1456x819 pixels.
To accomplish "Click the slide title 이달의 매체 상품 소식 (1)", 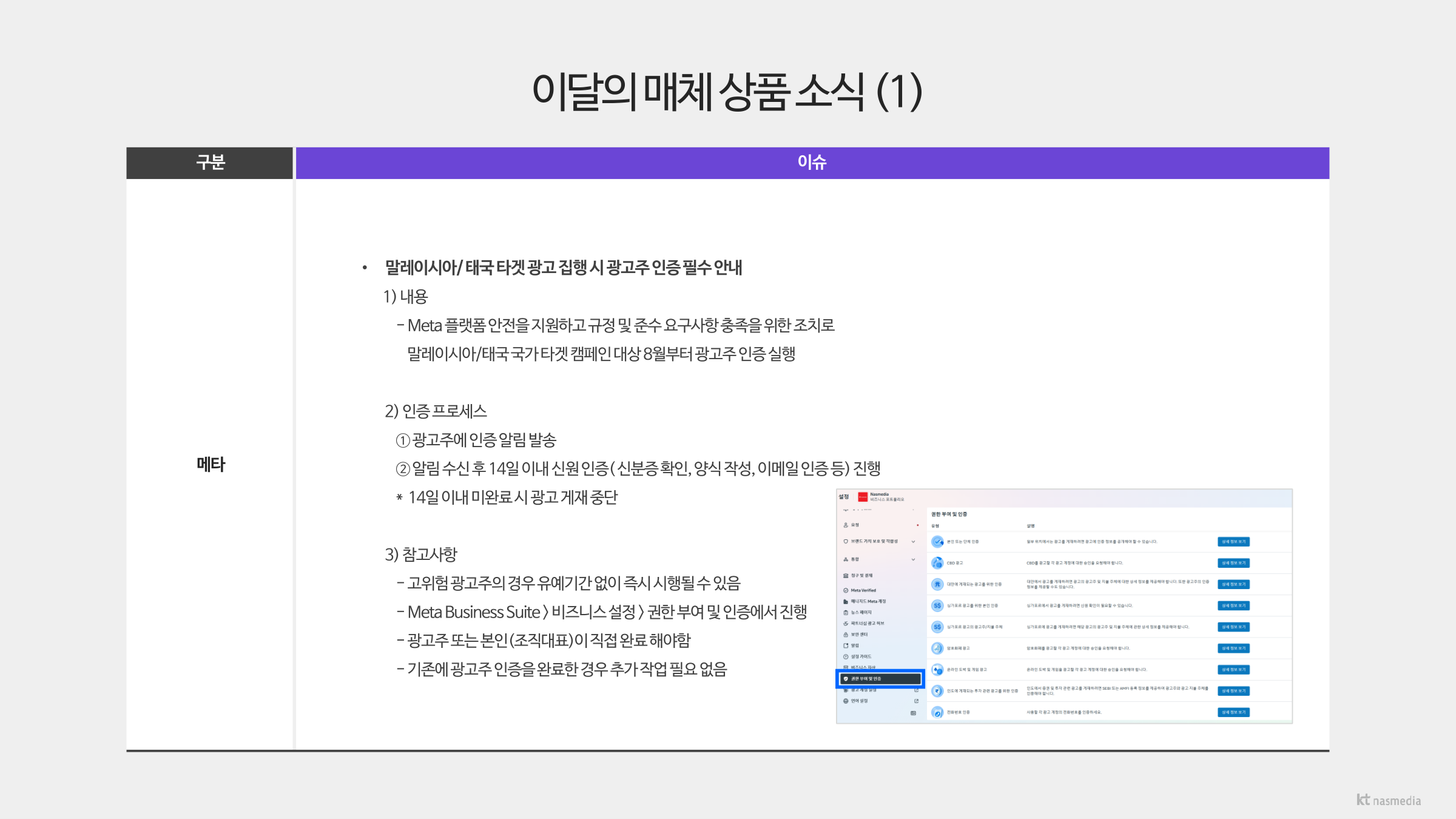I will tap(727, 92).
